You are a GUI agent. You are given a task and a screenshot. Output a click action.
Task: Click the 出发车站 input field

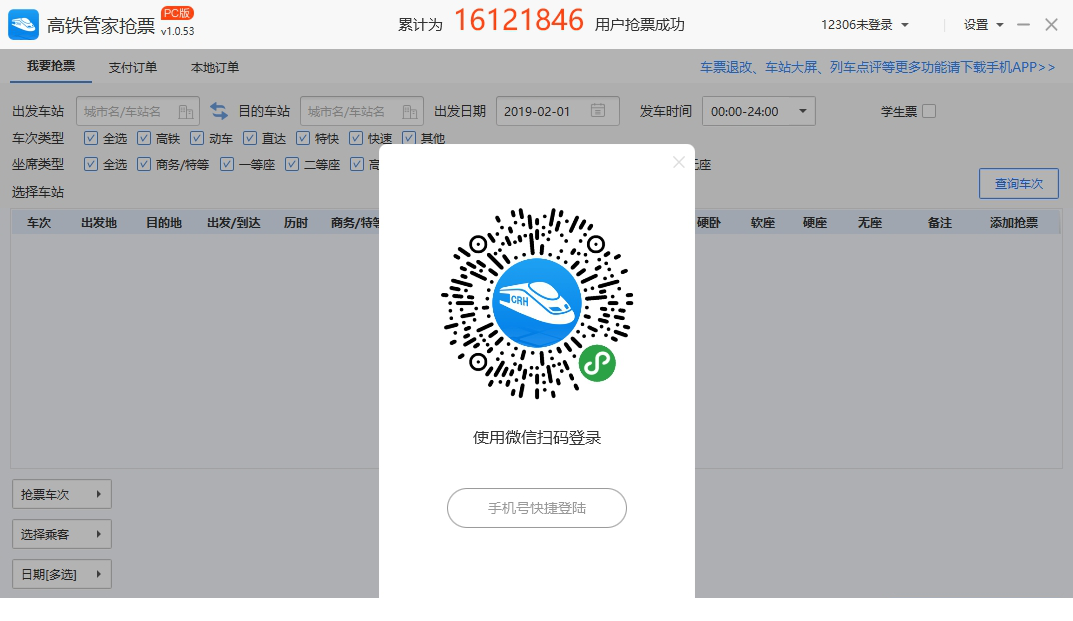pos(138,111)
